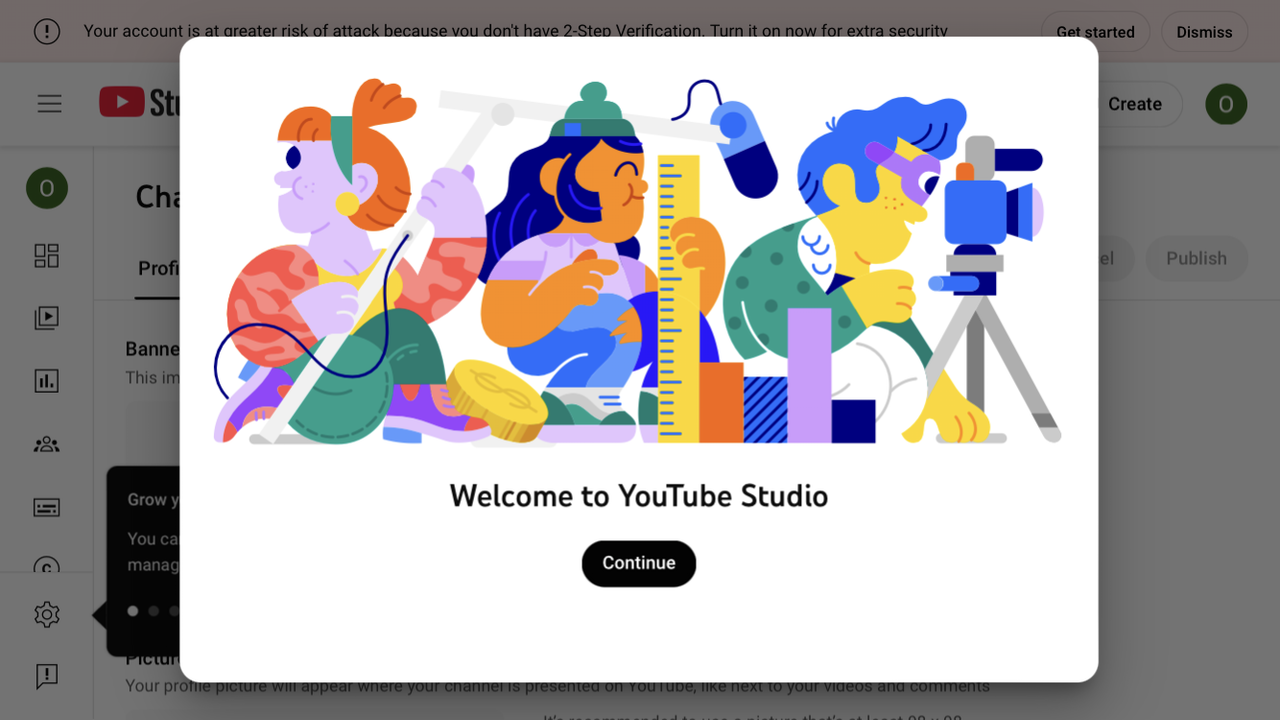Open Settings via the gear icon
Viewport: 1280px width, 720px height.
[47, 614]
